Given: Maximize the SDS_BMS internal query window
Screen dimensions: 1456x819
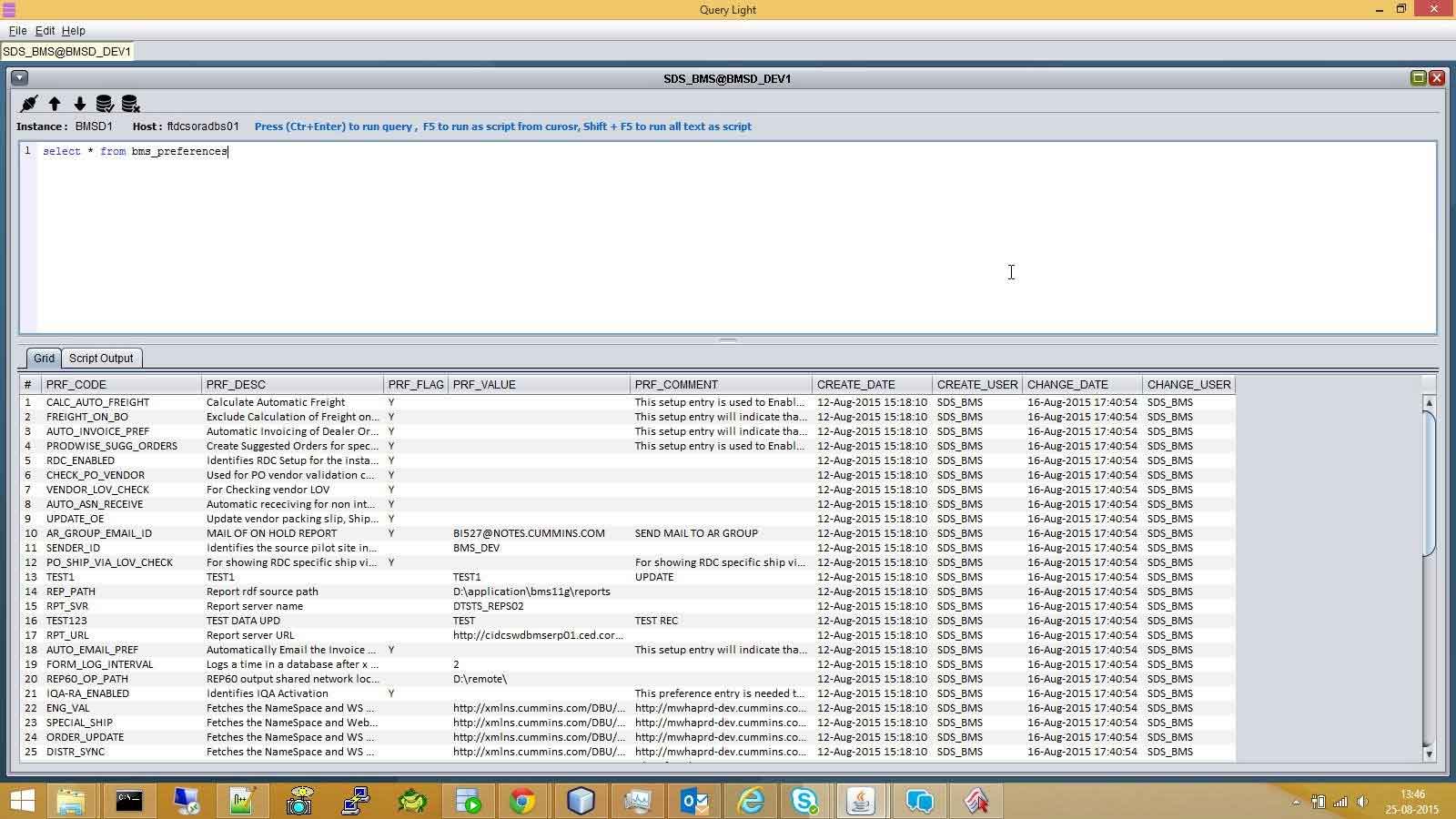Looking at the screenshot, I should pos(1418,78).
